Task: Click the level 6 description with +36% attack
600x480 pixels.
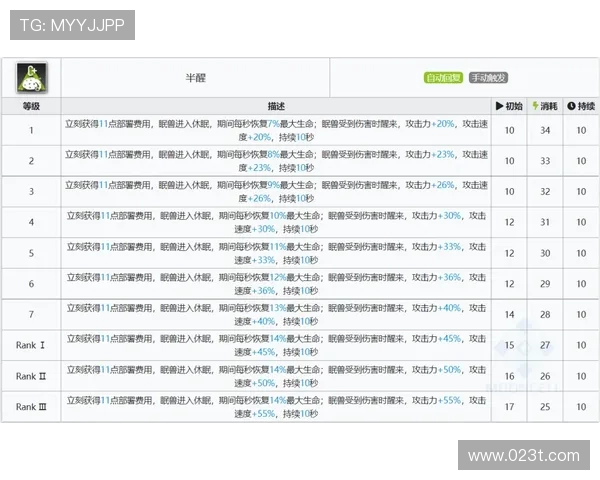Action: coord(276,284)
